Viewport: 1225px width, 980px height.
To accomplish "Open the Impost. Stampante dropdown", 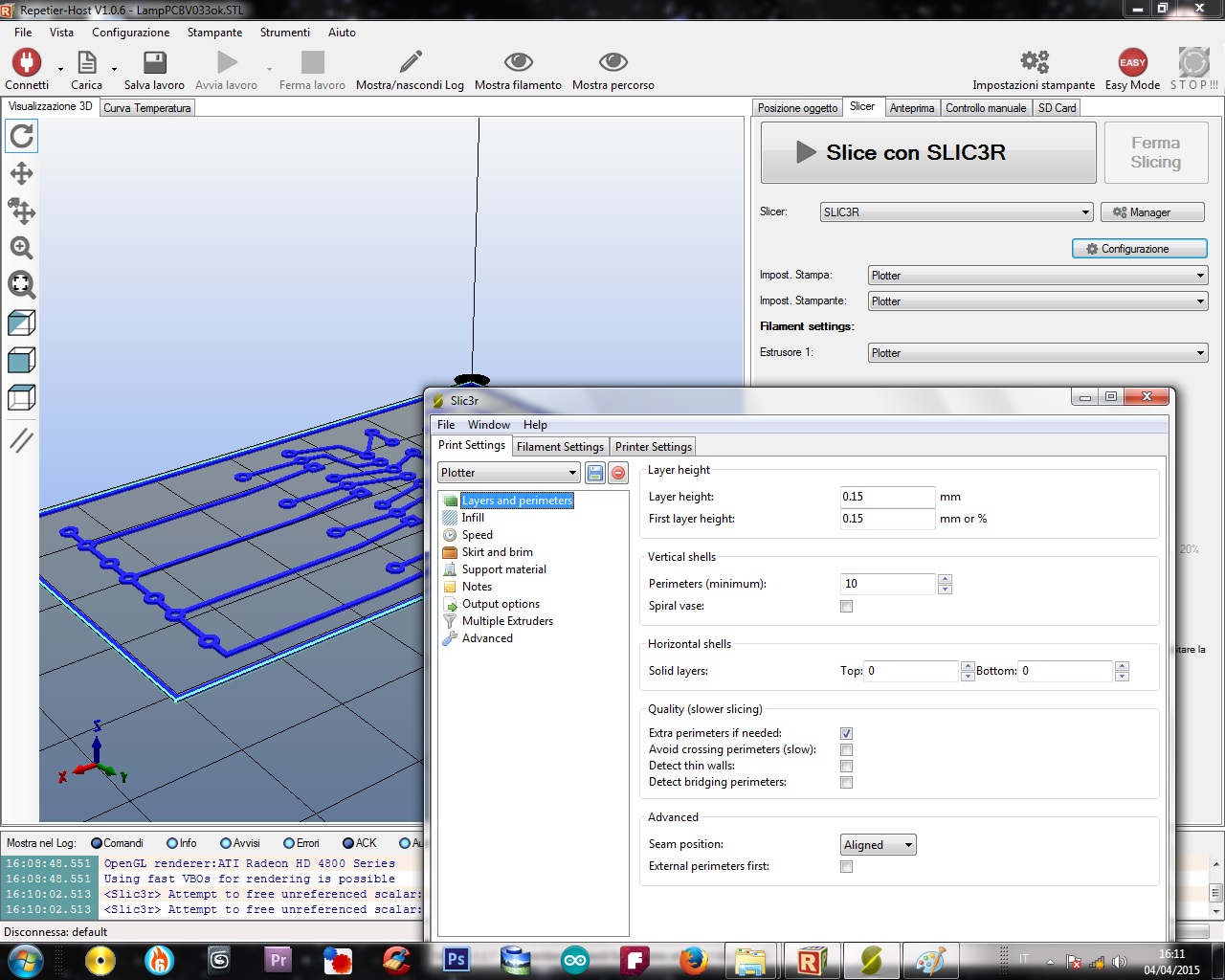I will 1037,301.
